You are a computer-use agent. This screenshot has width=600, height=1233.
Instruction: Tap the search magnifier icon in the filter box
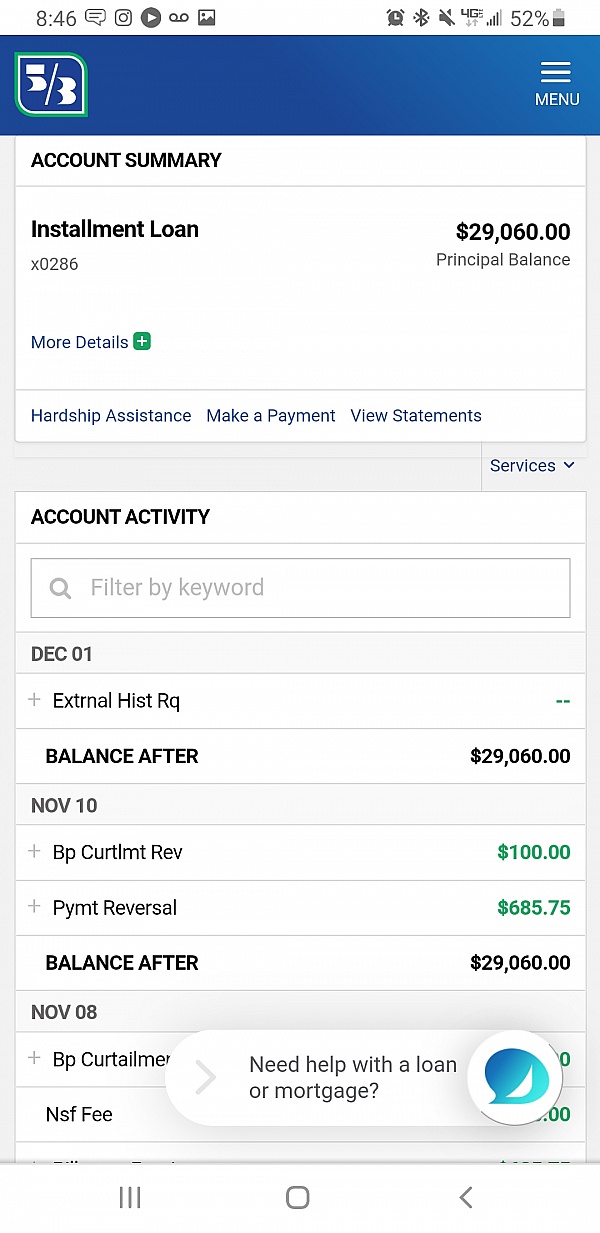(60, 588)
